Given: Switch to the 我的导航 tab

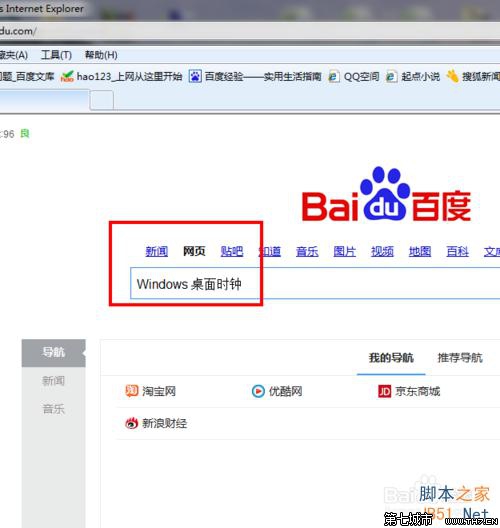Looking at the screenshot, I should [x=391, y=358].
